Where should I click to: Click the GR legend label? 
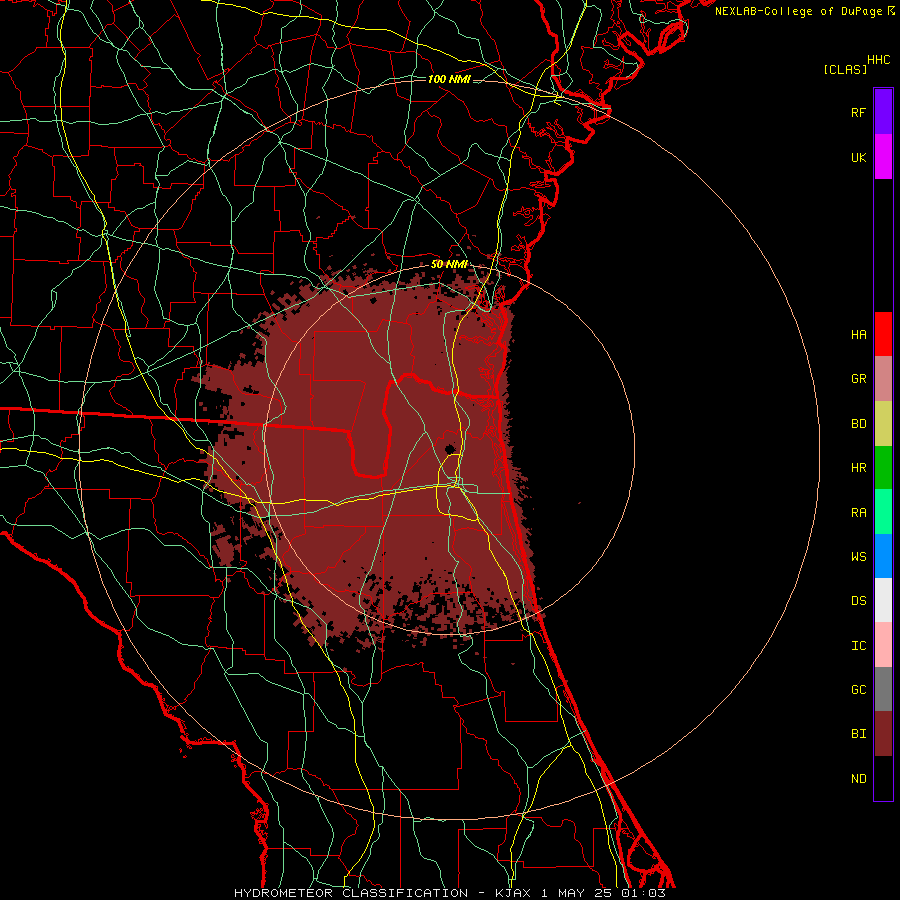click(858, 379)
